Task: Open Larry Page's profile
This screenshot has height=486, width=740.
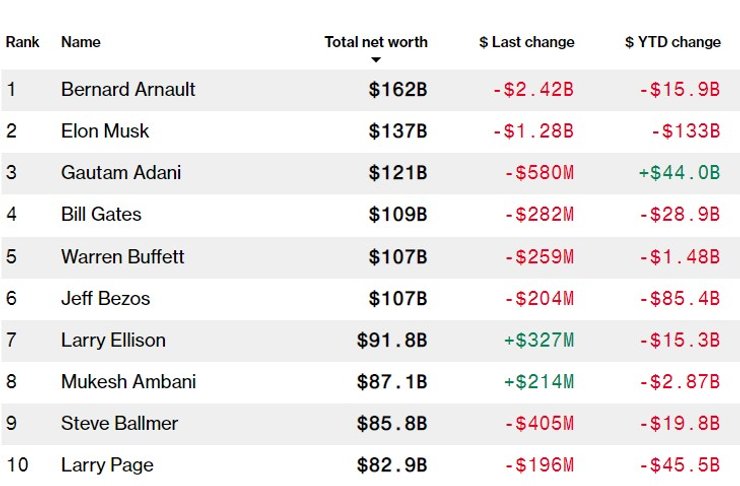Action: click(x=107, y=465)
